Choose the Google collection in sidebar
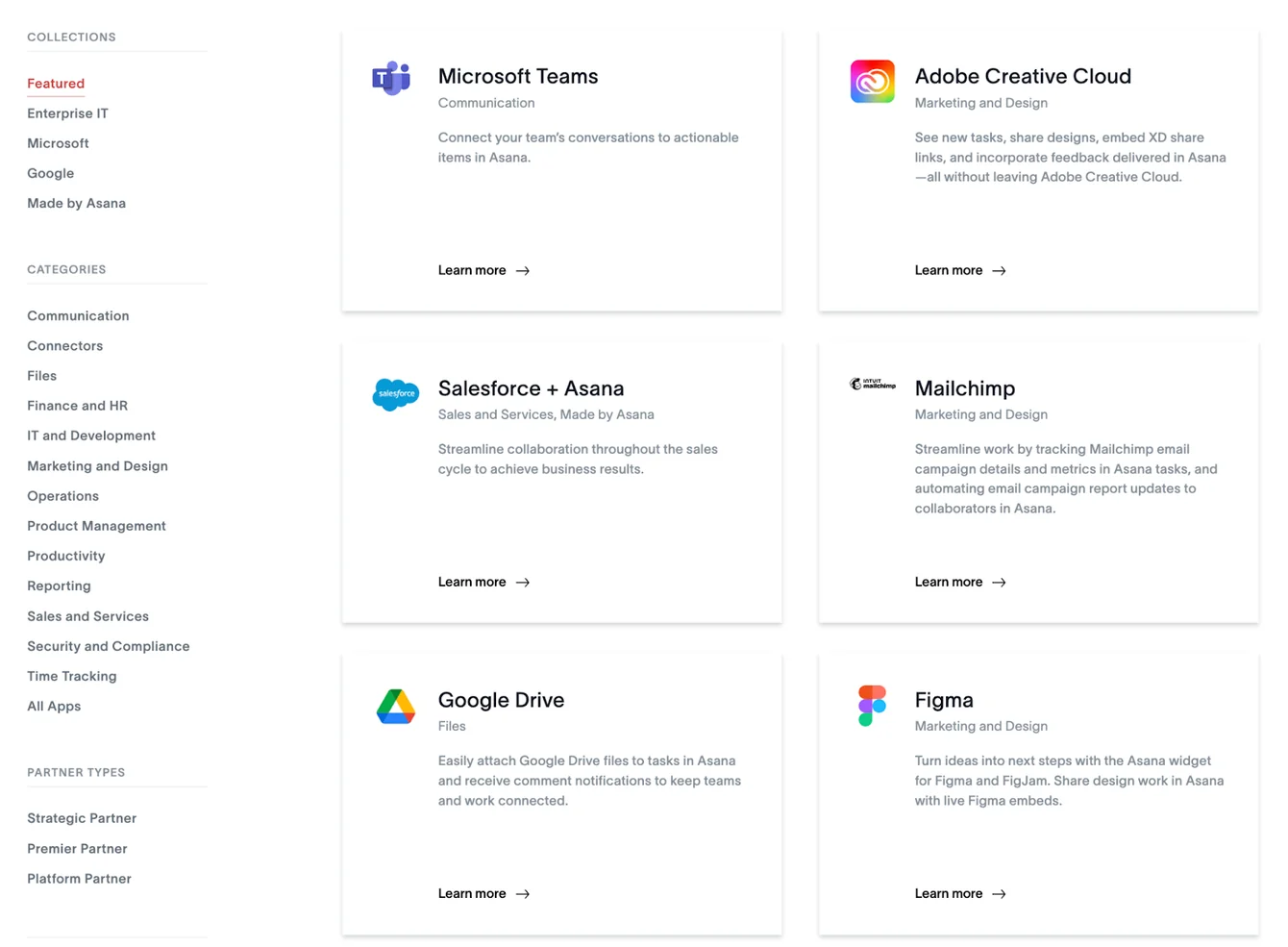The height and width of the screenshot is (947, 1288). 50,173
